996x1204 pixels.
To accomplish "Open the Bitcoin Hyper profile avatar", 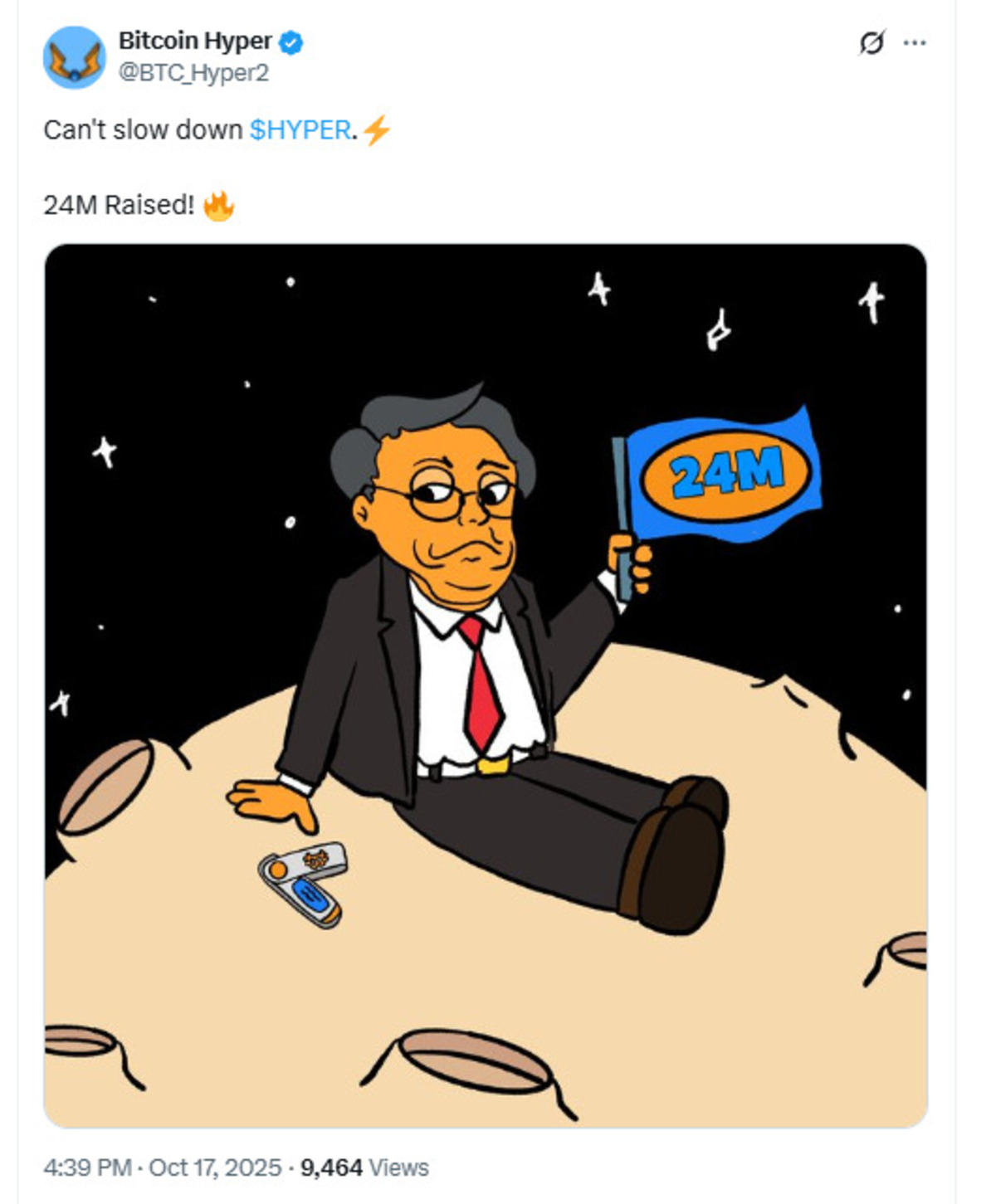I will pyautogui.click(x=75, y=56).
